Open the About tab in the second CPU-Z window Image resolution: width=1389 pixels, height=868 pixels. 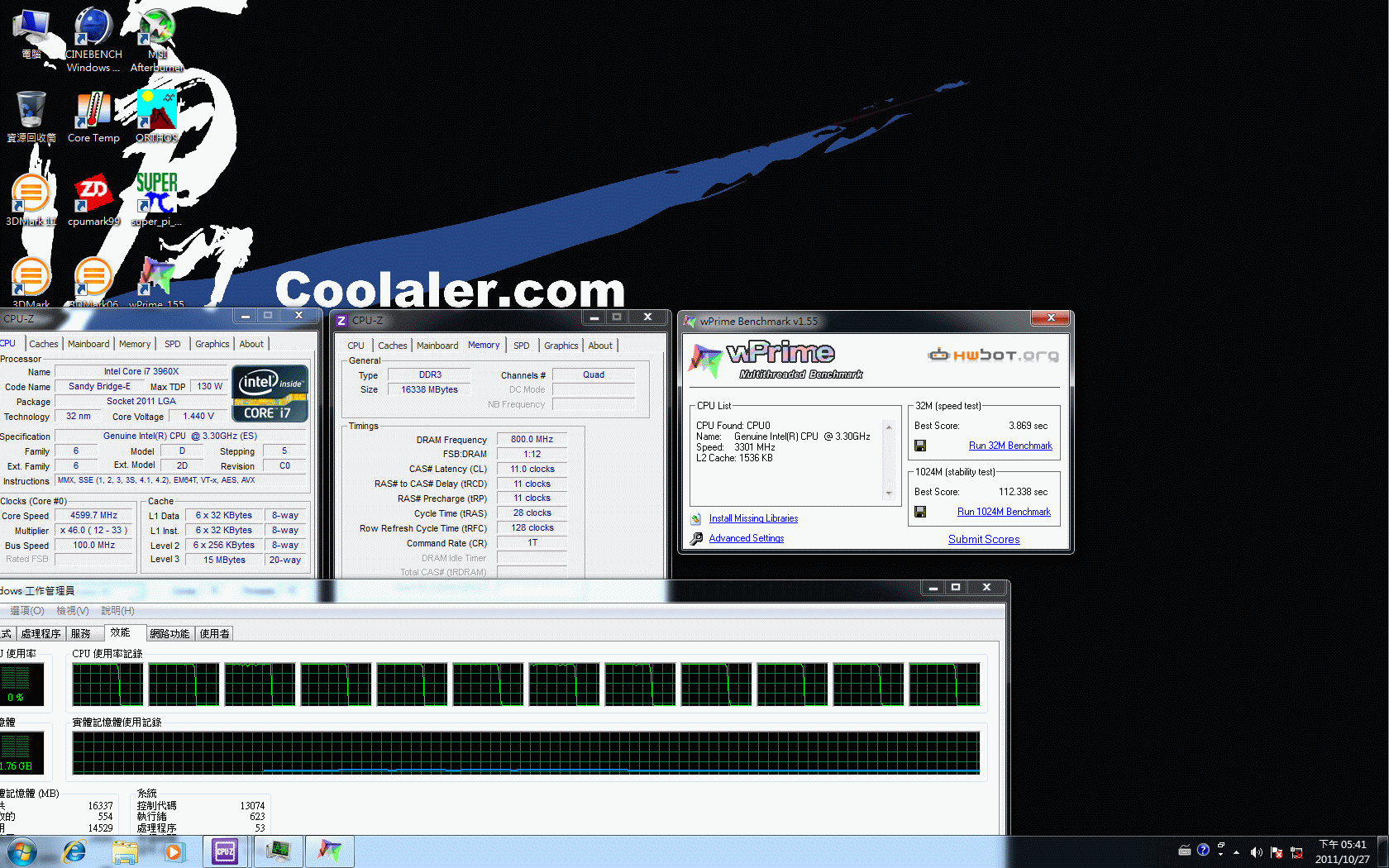[x=600, y=346]
